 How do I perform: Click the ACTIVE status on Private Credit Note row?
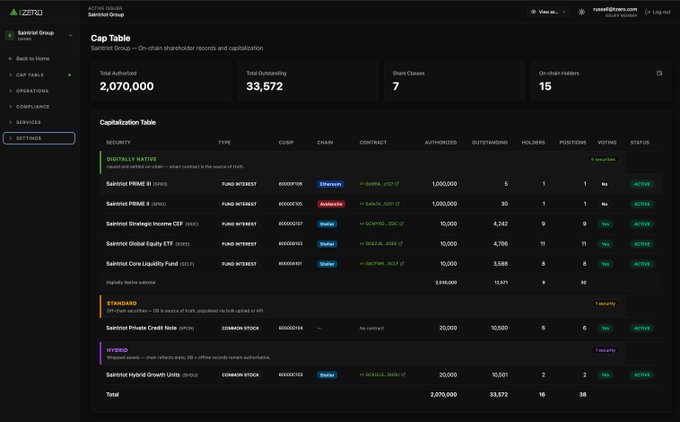click(642, 328)
